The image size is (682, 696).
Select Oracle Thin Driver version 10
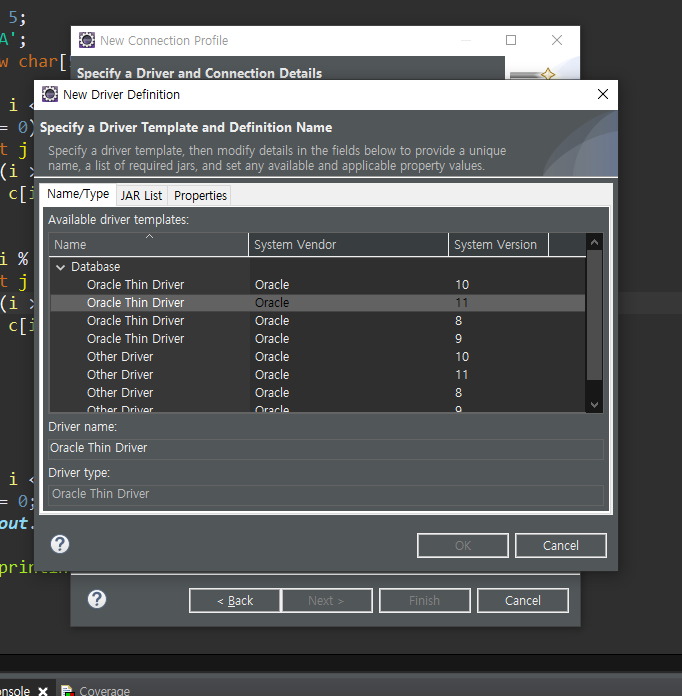click(317, 285)
